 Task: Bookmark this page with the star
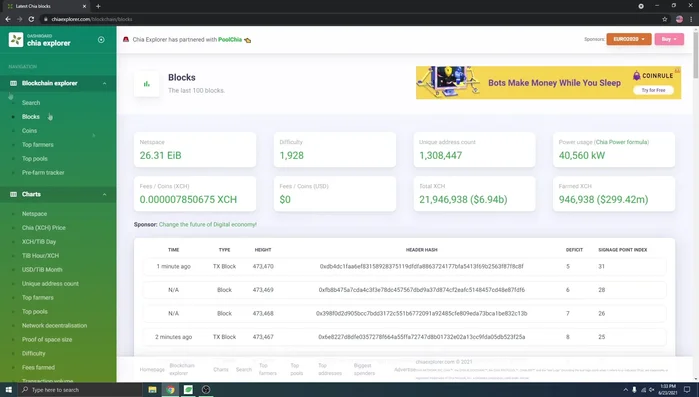click(664, 19)
